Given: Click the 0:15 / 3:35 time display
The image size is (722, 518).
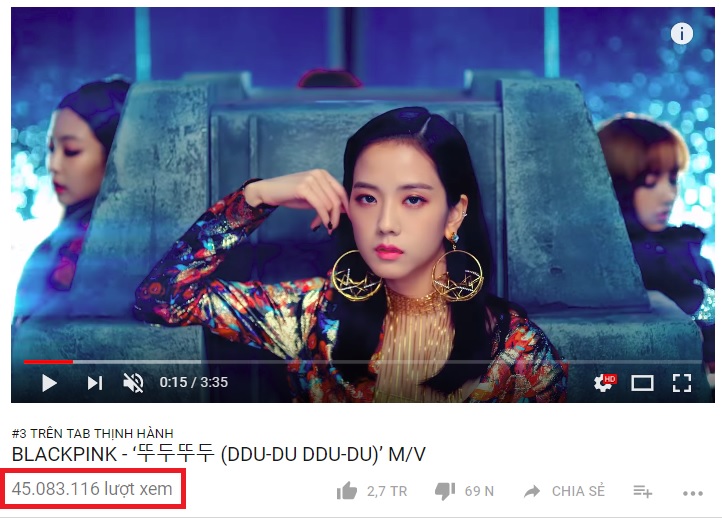Looking at the screenshot, I should [x=193, y=382].
